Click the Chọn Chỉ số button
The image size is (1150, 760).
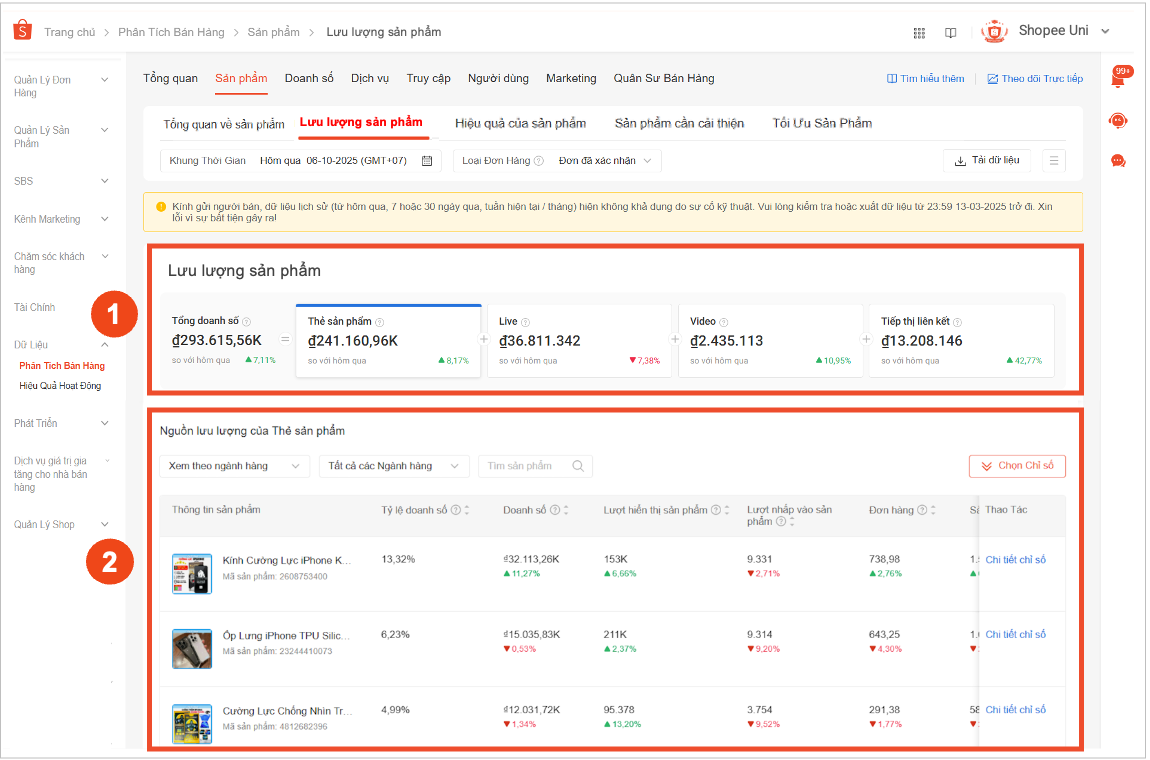click(x=1017, y=466)
